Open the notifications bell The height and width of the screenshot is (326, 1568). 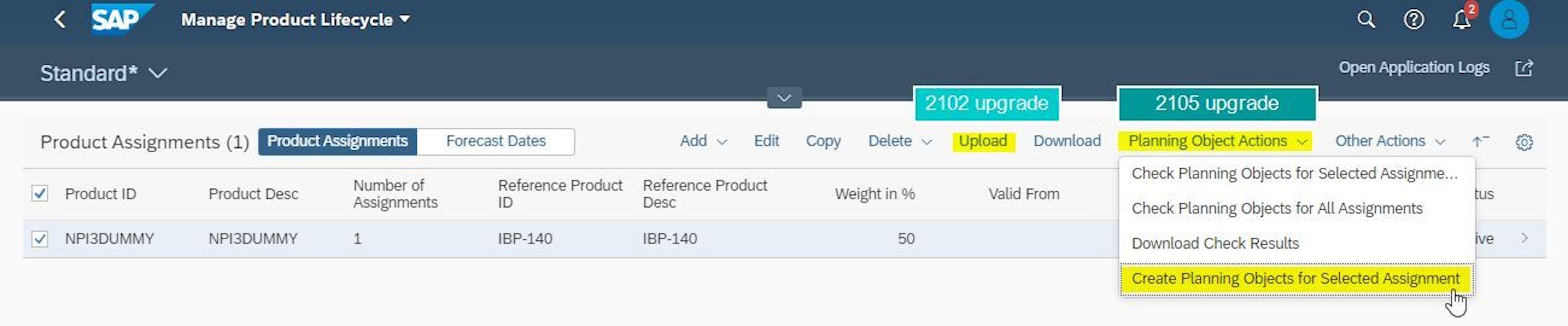1461,20
